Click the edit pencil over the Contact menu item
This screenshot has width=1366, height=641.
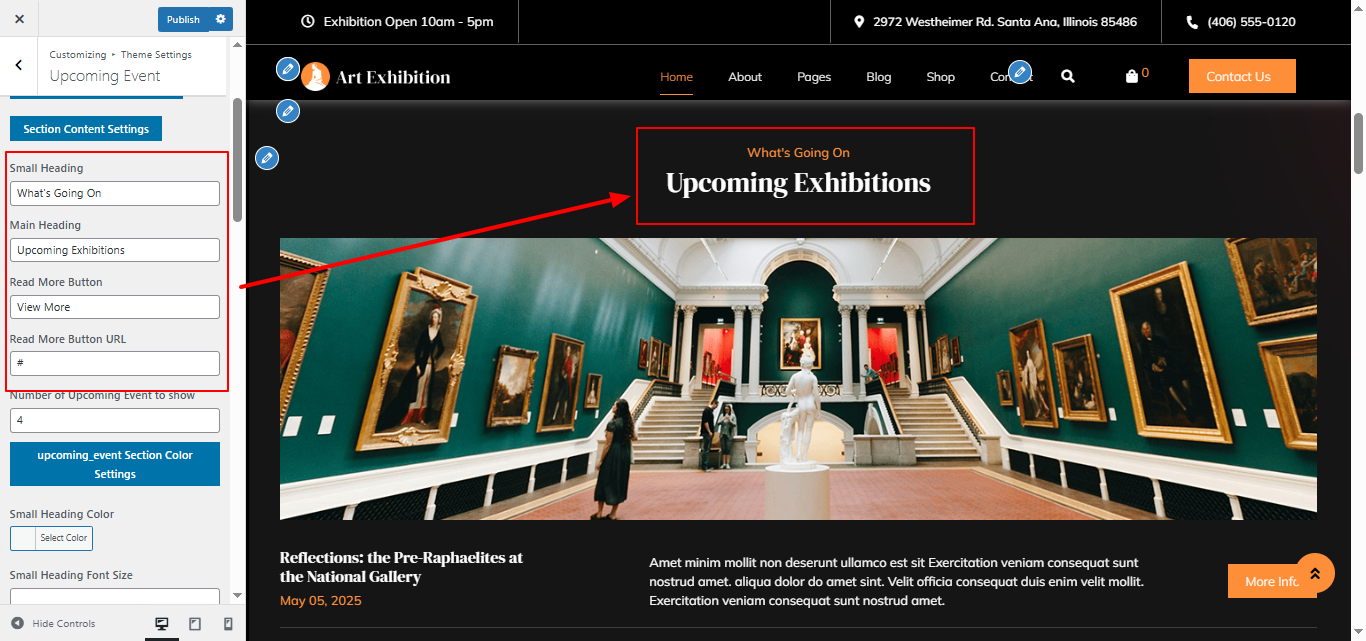1020,71
